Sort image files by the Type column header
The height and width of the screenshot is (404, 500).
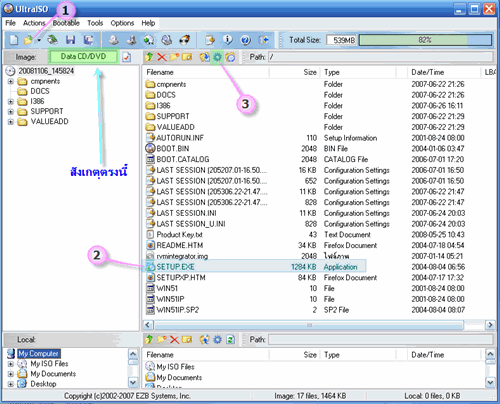358,72
